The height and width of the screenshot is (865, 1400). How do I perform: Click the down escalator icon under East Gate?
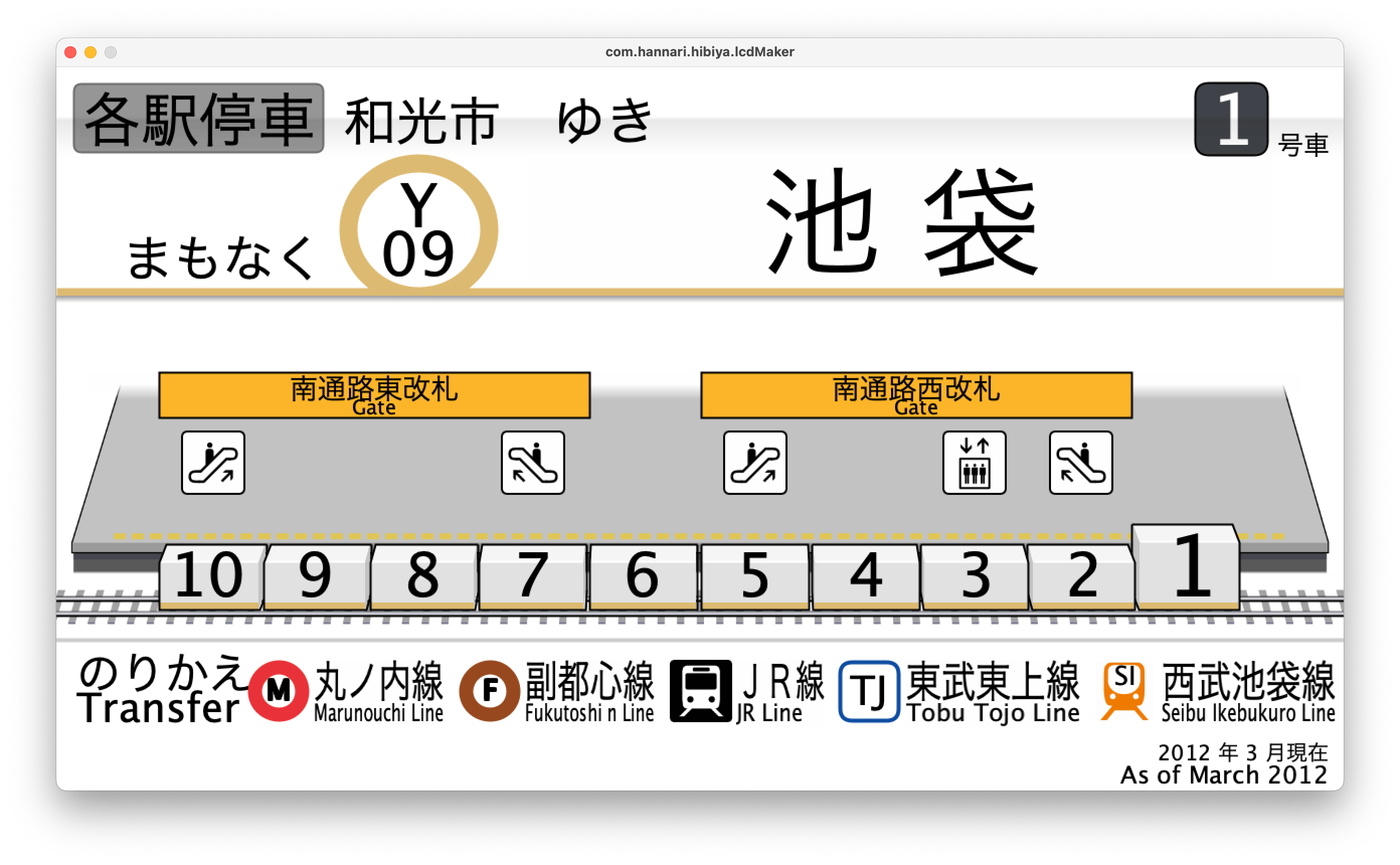click(x=533, y=462)
